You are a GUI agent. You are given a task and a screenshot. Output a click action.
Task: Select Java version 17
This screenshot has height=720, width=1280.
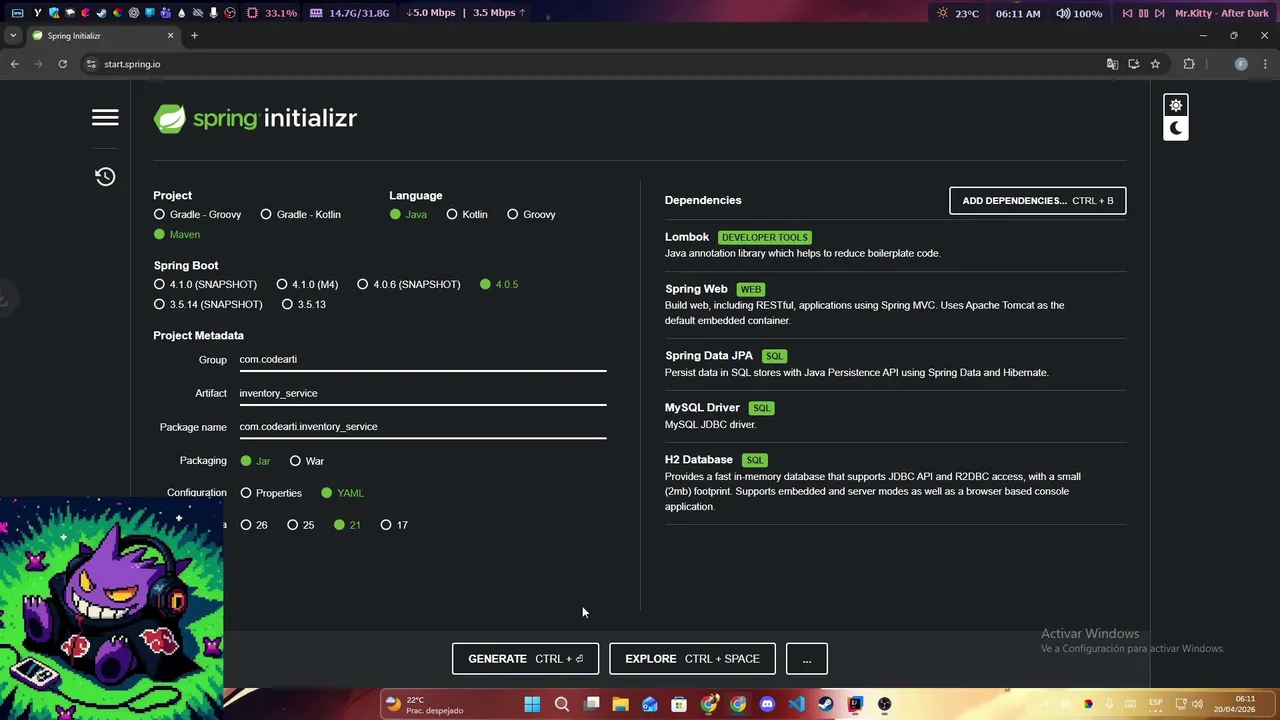click(394, 525)
